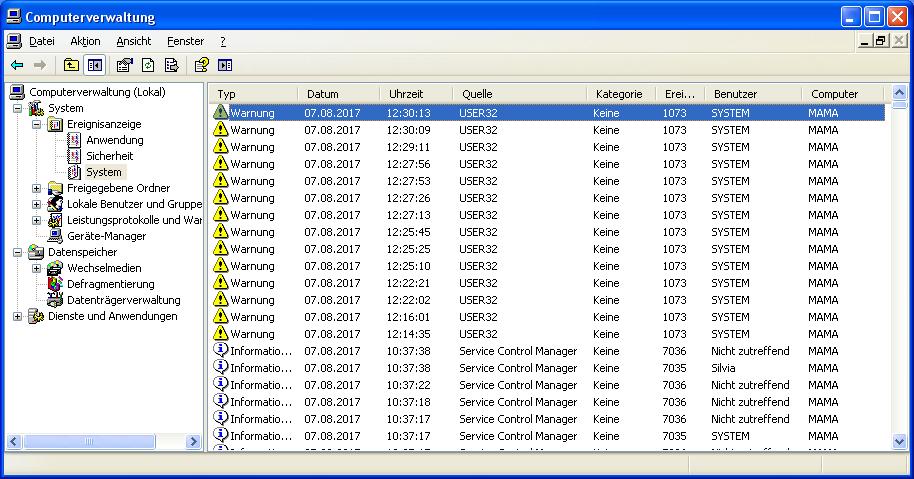This screenshot has width=914, height=479.
Task: Expand Lokale Benutzer und Gruppen
Action: tap(37, 205)
